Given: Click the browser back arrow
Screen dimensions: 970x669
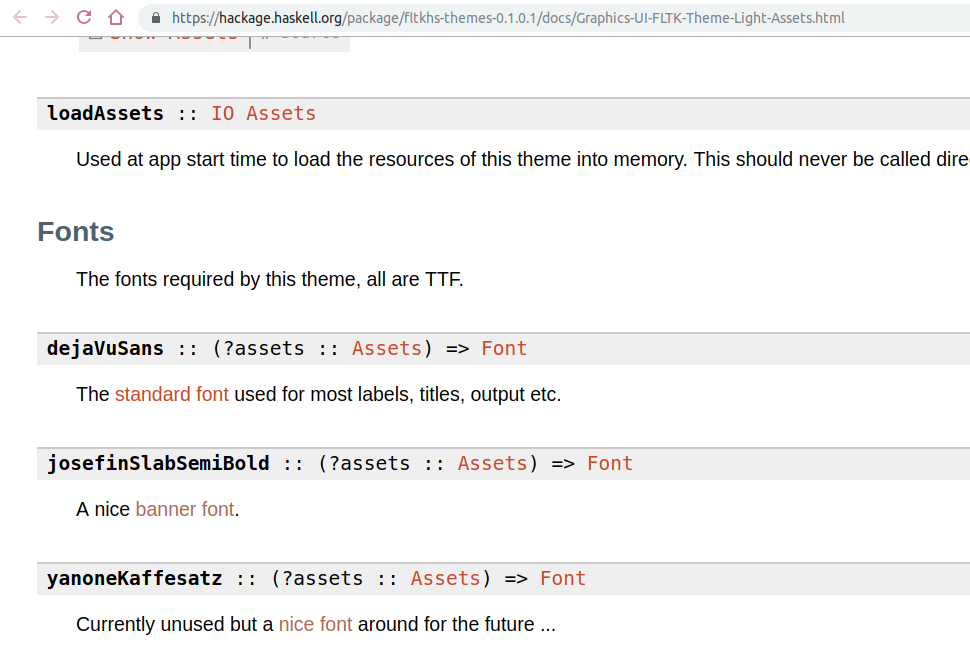Looking at the screenshot, I should click(20, 17).
